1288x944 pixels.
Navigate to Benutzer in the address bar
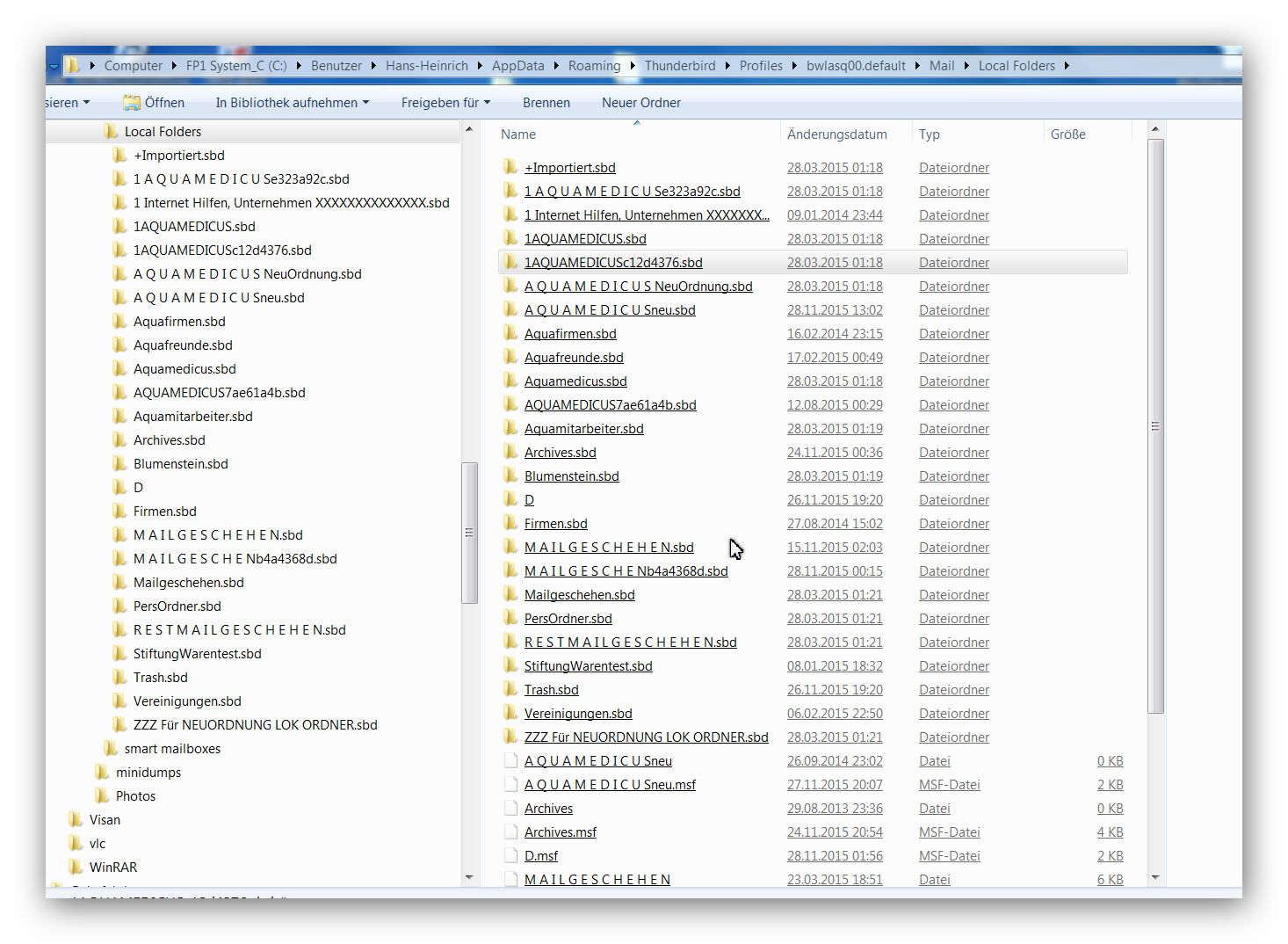[336, 65]
